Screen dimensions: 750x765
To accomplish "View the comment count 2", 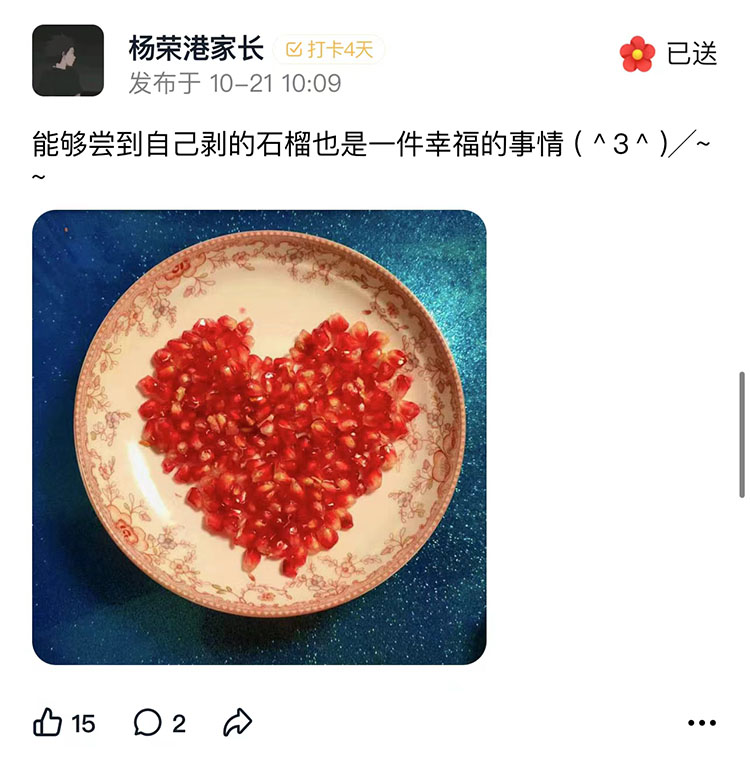I will 179,724.
